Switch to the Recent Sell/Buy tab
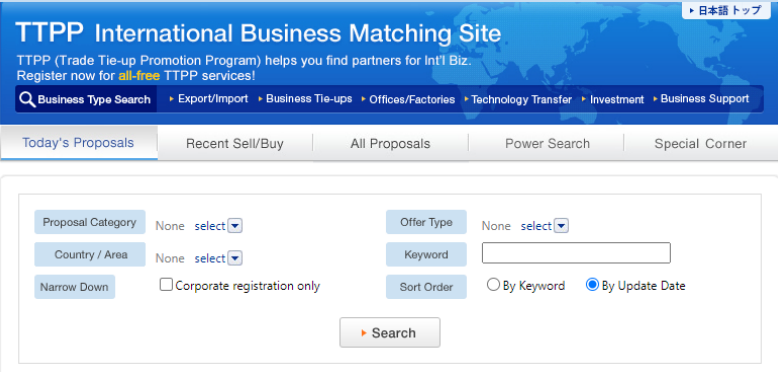 pos(235,144)
